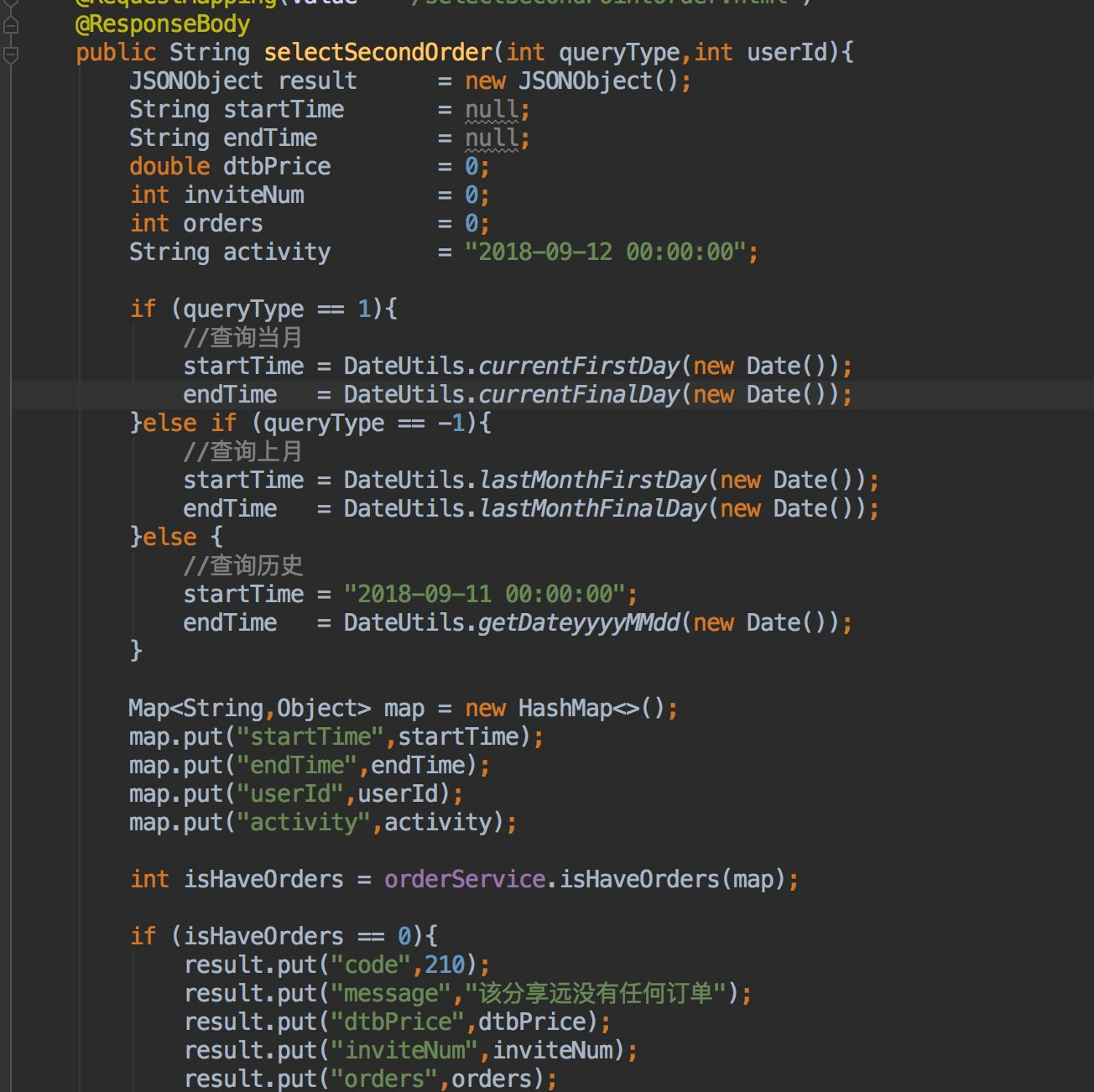Click the currentFinalDay method call
The height and width of the screenshot is (1092, 1094).
[x=579, y=395]
